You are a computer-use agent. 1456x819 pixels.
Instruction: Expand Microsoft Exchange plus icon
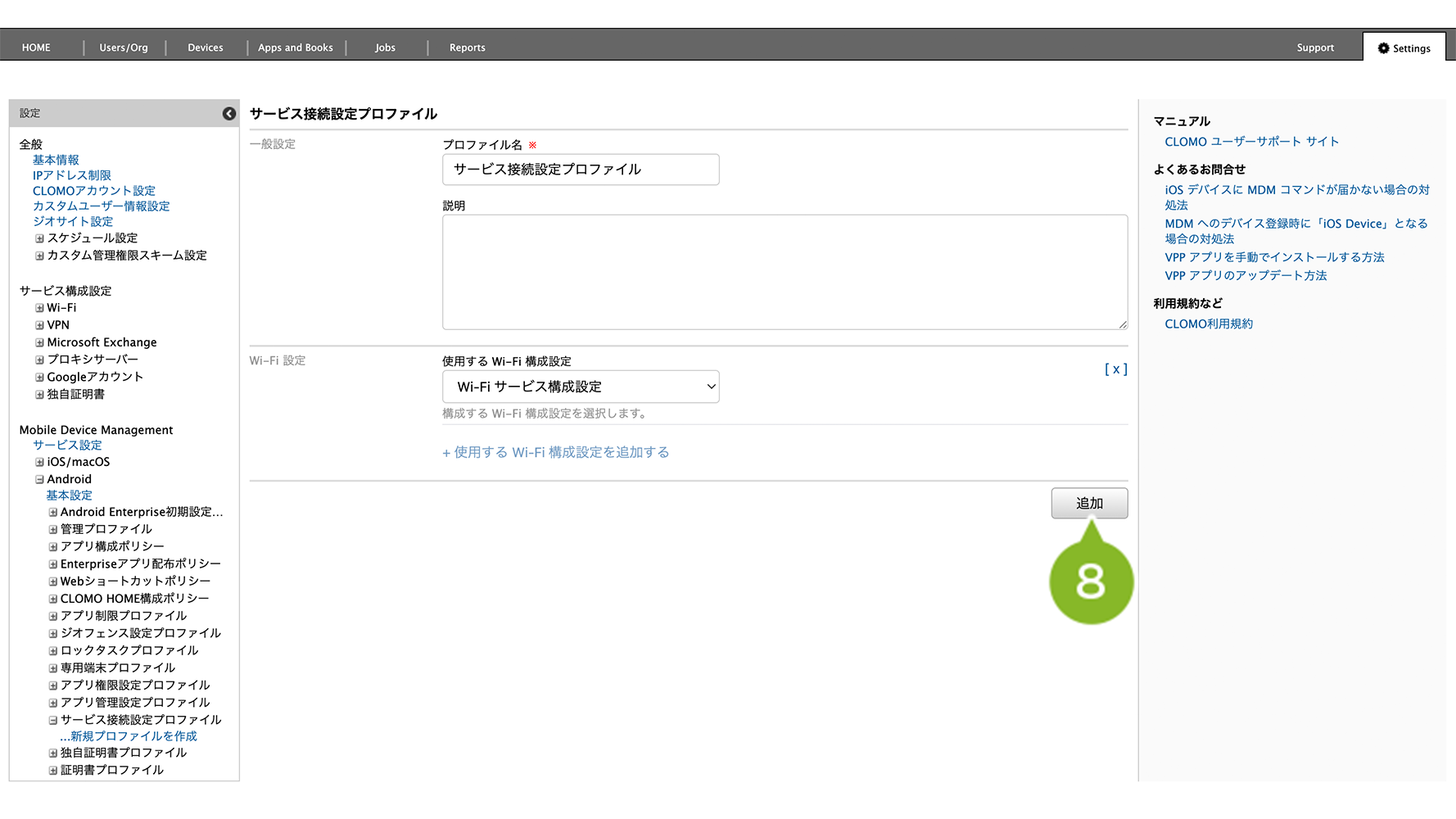coord(39,342)
